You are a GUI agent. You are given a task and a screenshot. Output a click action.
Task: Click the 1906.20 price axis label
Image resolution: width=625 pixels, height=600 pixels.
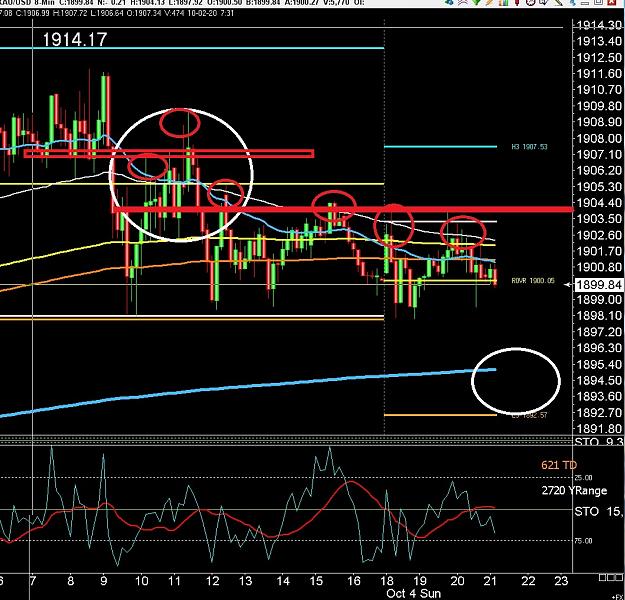click(x=599, y=171)
